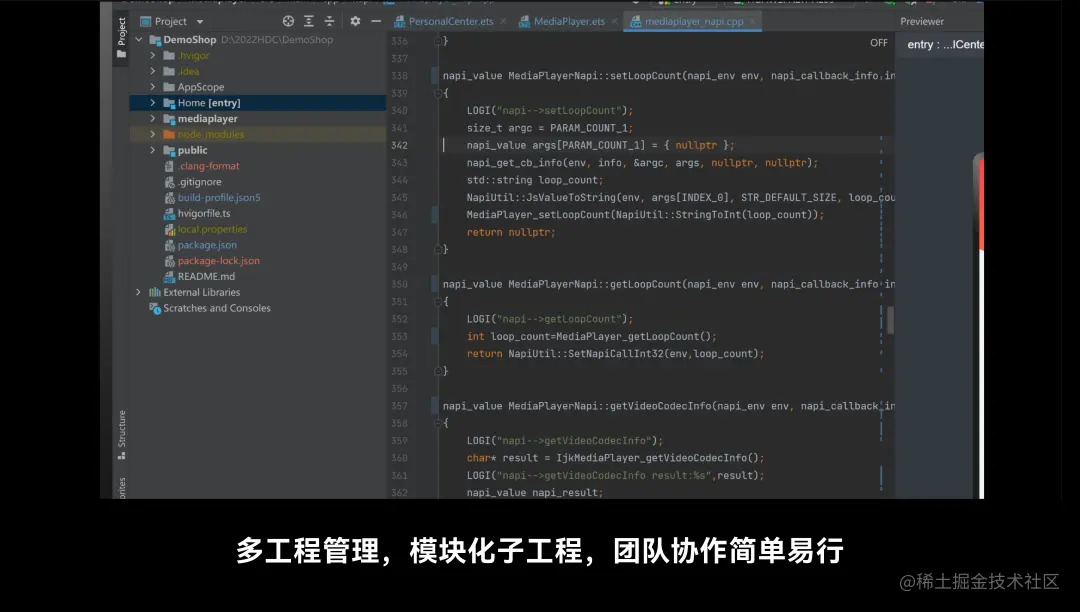The width and height of the screenshot is (1080, 612).
Task: Select the public folder row
Action: (x=258, y=151)
